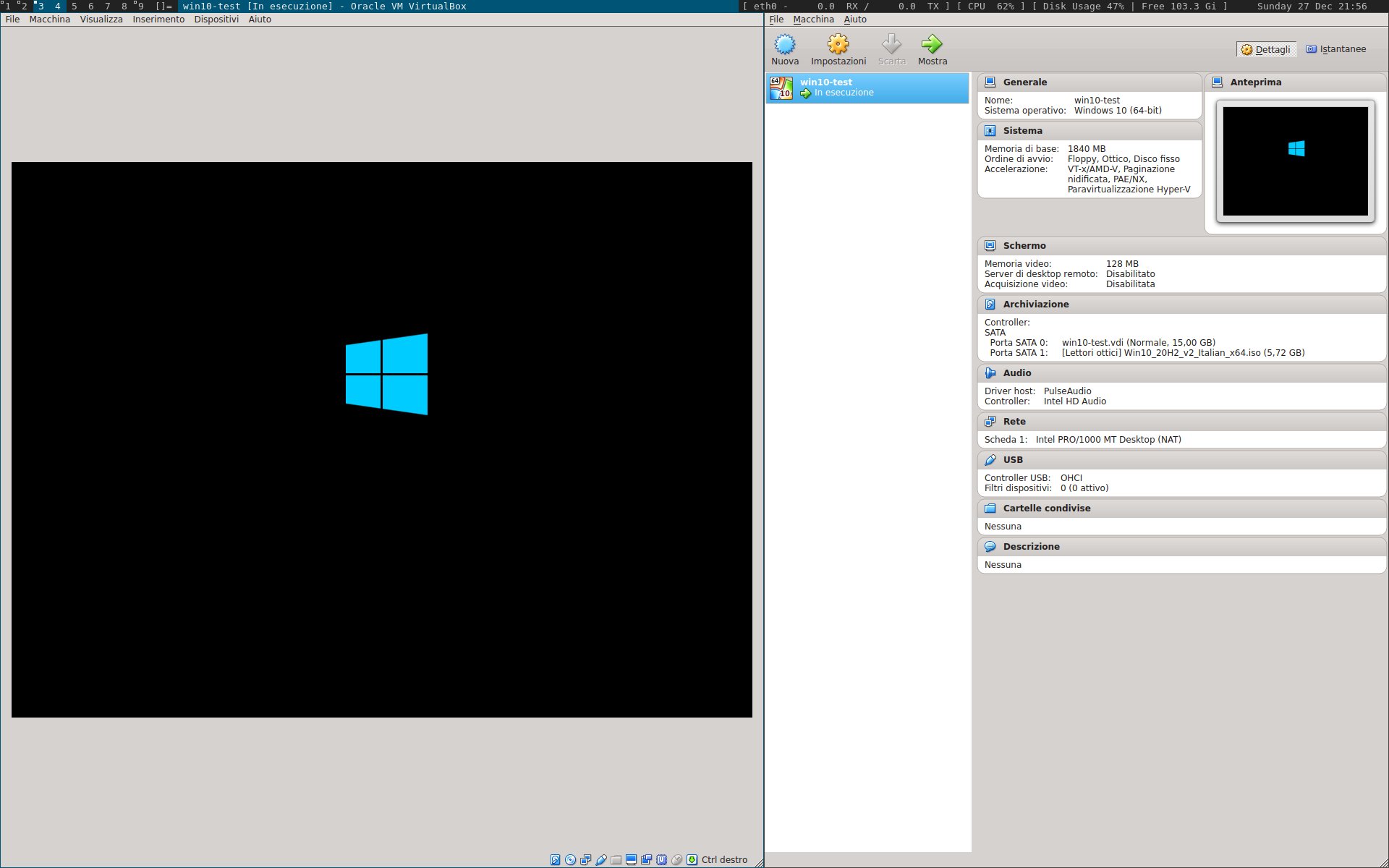Open Macchina menu in VM window
Viewport: 1389px width, 868px height.
[x=49, y=20]
